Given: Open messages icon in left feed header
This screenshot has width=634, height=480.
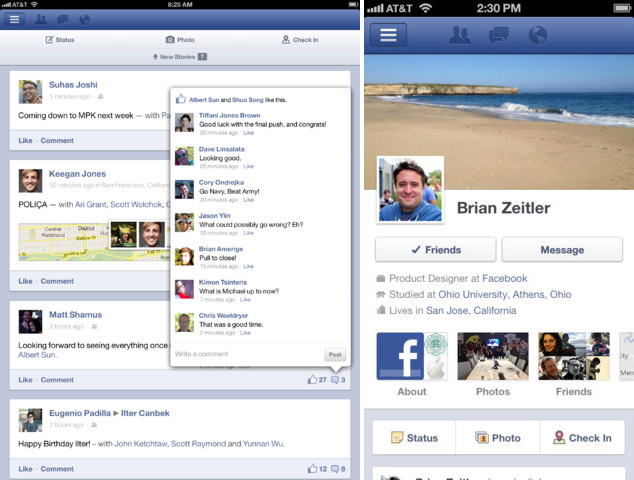Looking at the screenshot, I should click(x=63, y=19).
